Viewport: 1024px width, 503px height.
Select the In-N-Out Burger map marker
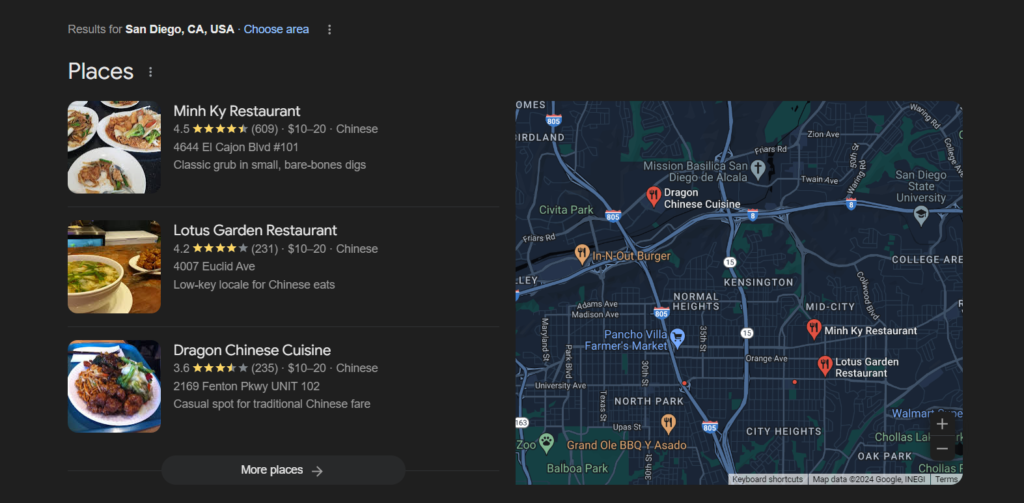coord(582,254)
